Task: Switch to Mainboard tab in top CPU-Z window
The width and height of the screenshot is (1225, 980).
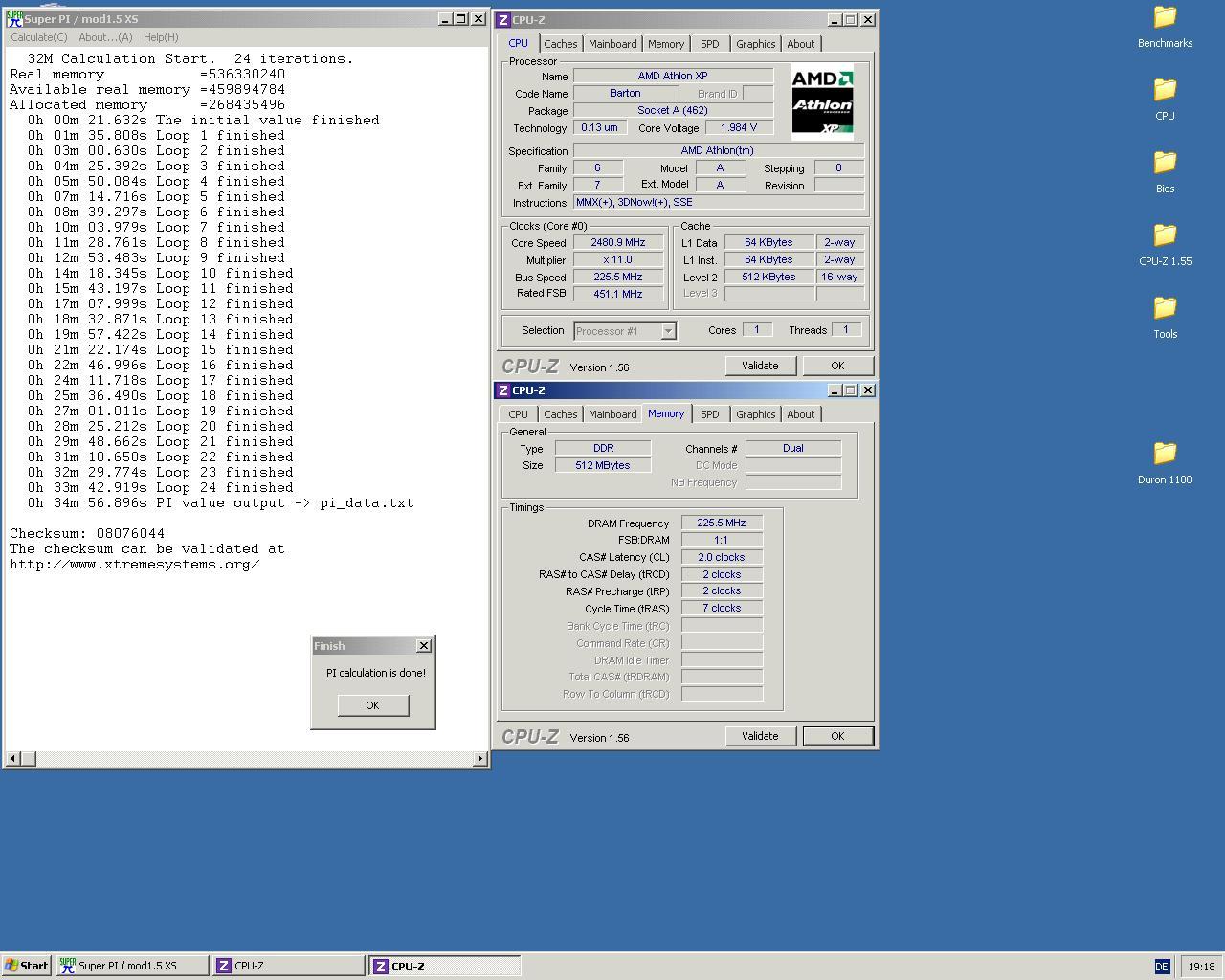Action: 612,44
